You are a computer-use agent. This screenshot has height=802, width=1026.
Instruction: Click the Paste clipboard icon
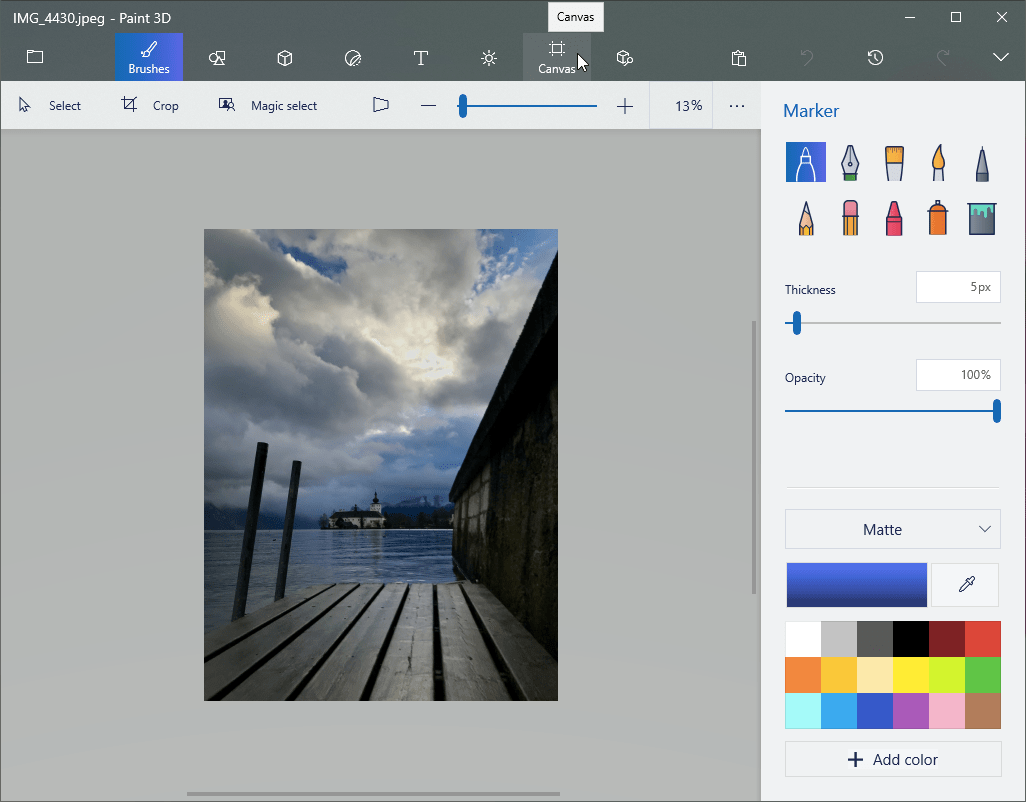[x=739, y=58]
